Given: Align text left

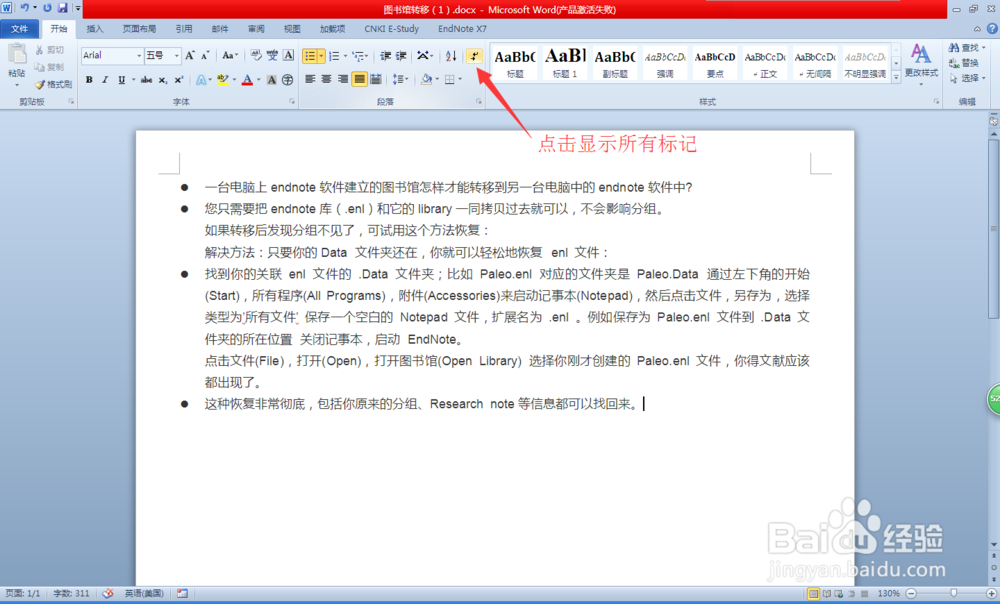Looking at the screenshot, I should point(310,80).
